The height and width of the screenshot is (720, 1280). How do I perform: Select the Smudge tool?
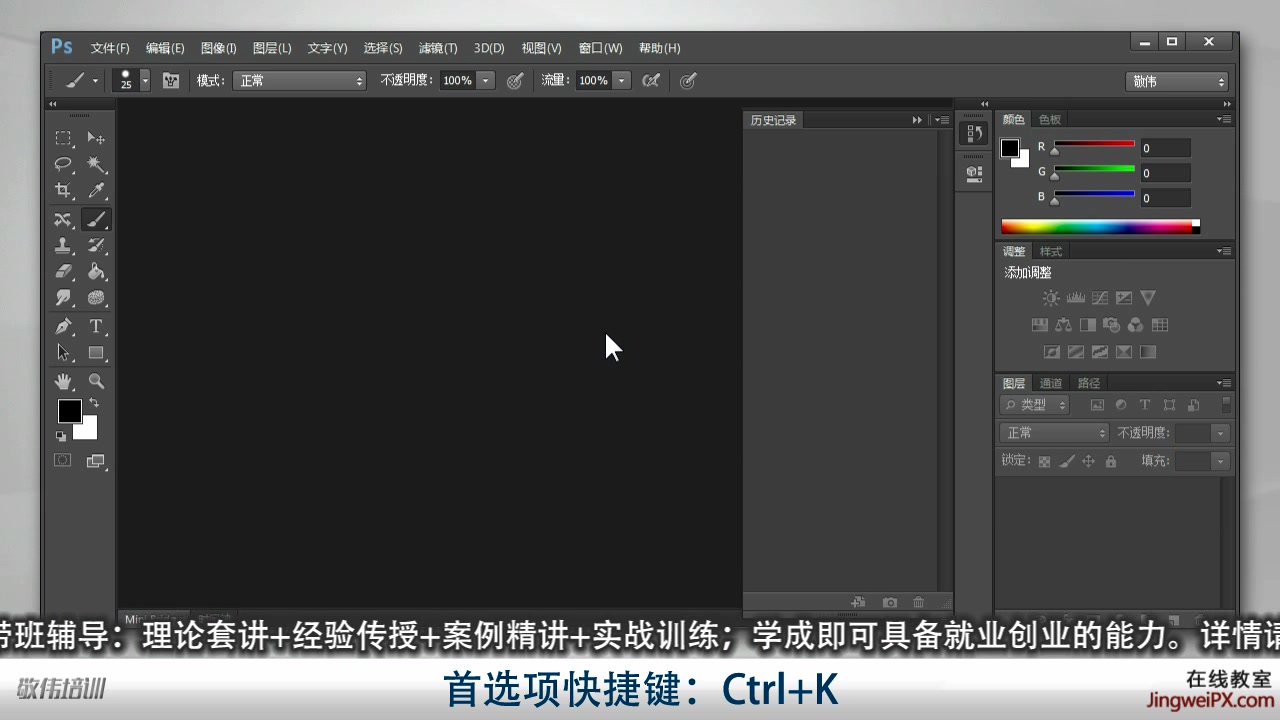pos(63,297)
